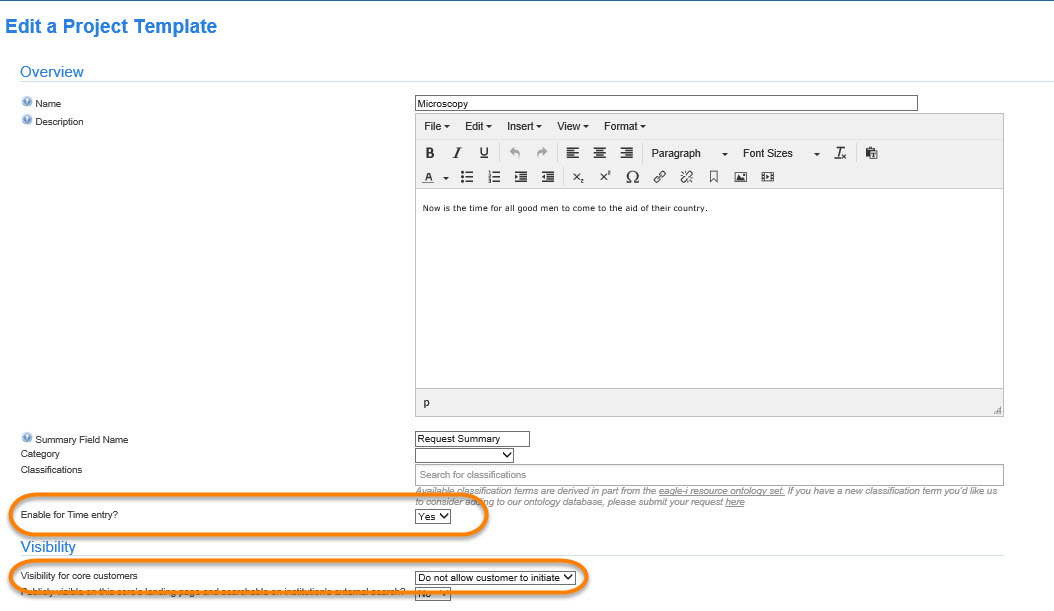This screenshot has height=611, width=1054.
Task: Open the Font Sizes dropdown
Action: 780,153
